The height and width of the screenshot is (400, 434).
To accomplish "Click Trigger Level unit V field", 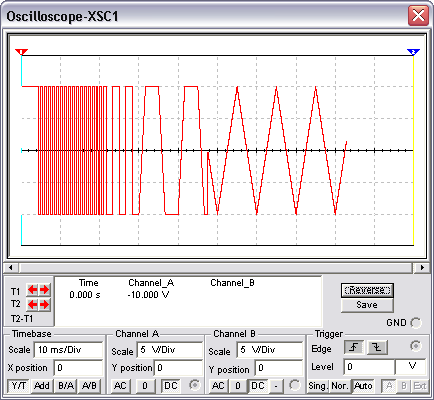I will pos(411,367).
